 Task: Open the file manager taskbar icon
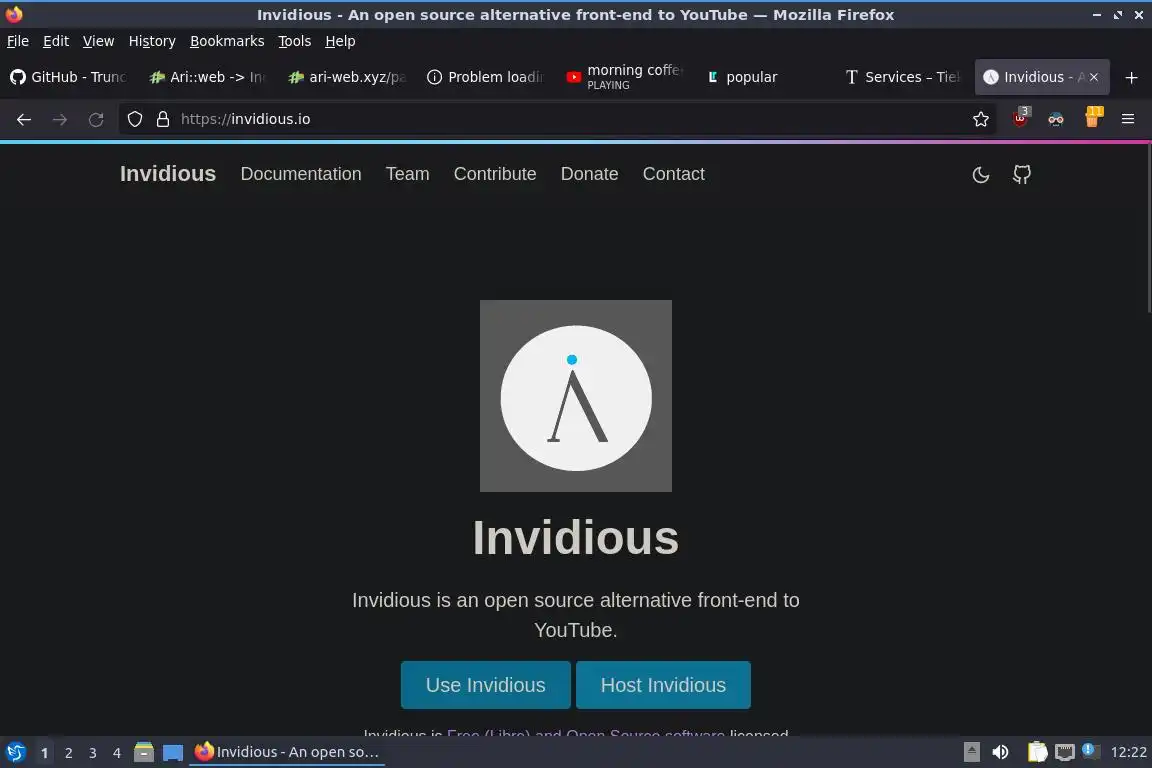[143, 752]
